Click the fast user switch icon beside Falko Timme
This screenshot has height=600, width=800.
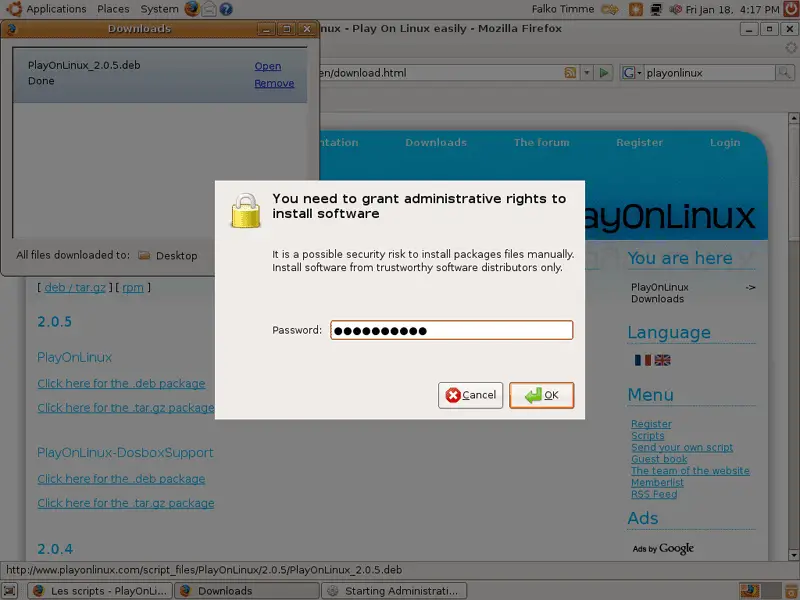point(610,9)
